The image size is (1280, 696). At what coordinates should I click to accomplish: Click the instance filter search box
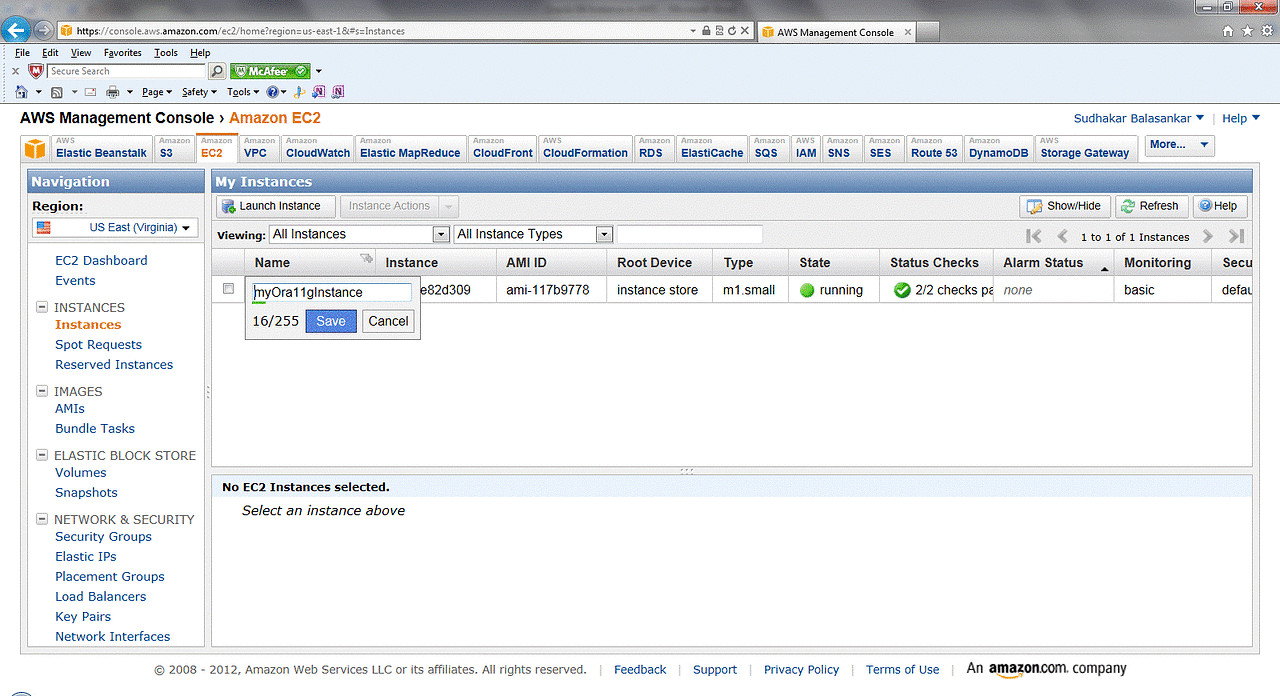tap(690, 234)
